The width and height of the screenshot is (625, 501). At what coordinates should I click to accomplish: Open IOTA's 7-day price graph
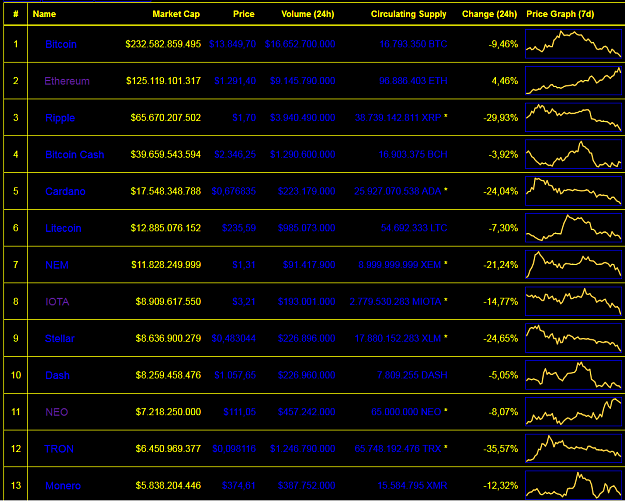pos(574,301)
